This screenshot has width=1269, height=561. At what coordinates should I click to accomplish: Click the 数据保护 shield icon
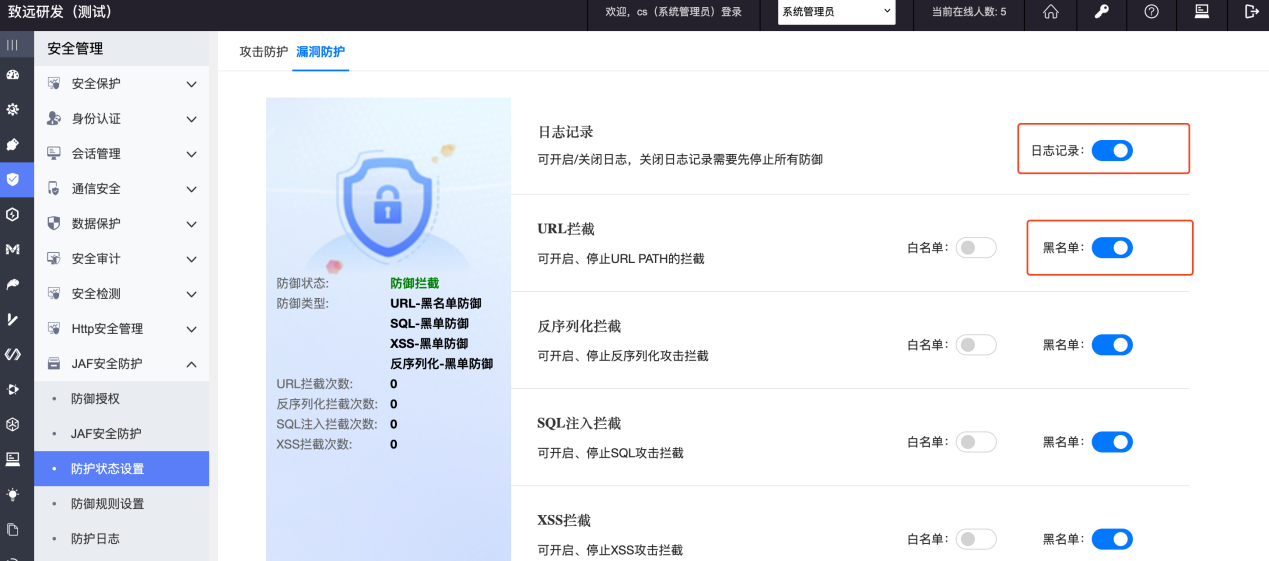[54, 224]
